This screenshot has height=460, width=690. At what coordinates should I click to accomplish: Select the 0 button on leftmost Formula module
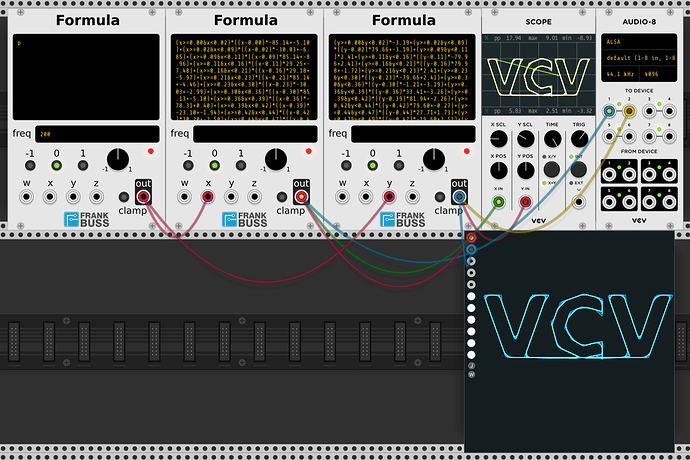click(x=56, y=166)
